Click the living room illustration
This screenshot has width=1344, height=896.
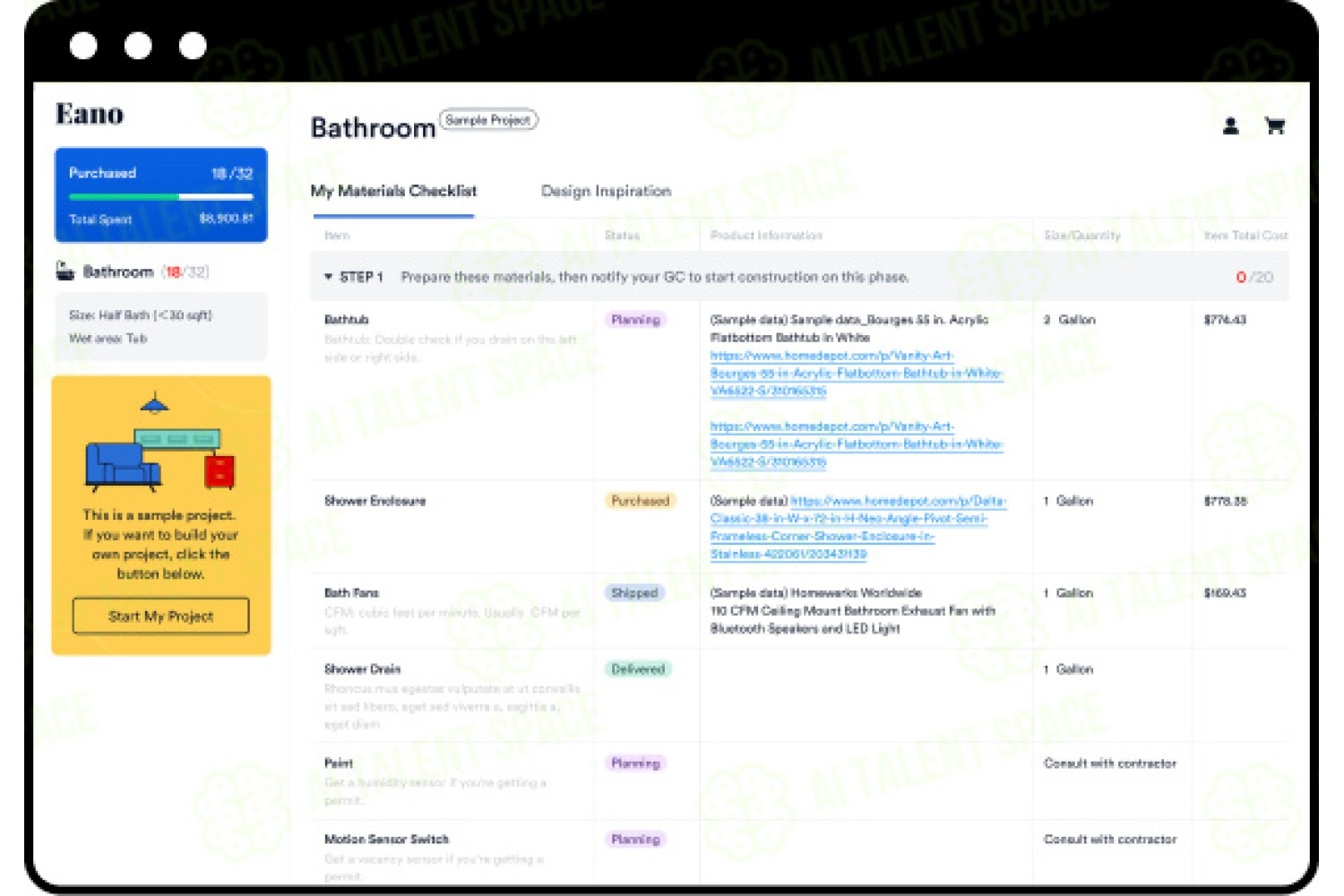point(160,444)
